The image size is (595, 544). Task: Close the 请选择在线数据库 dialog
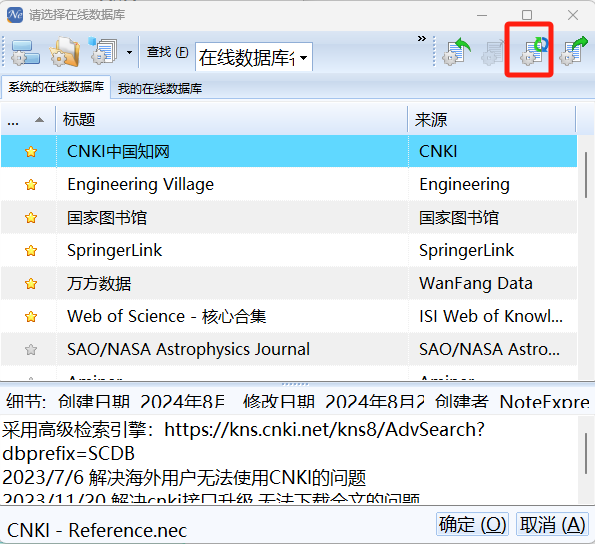(573, 15)
